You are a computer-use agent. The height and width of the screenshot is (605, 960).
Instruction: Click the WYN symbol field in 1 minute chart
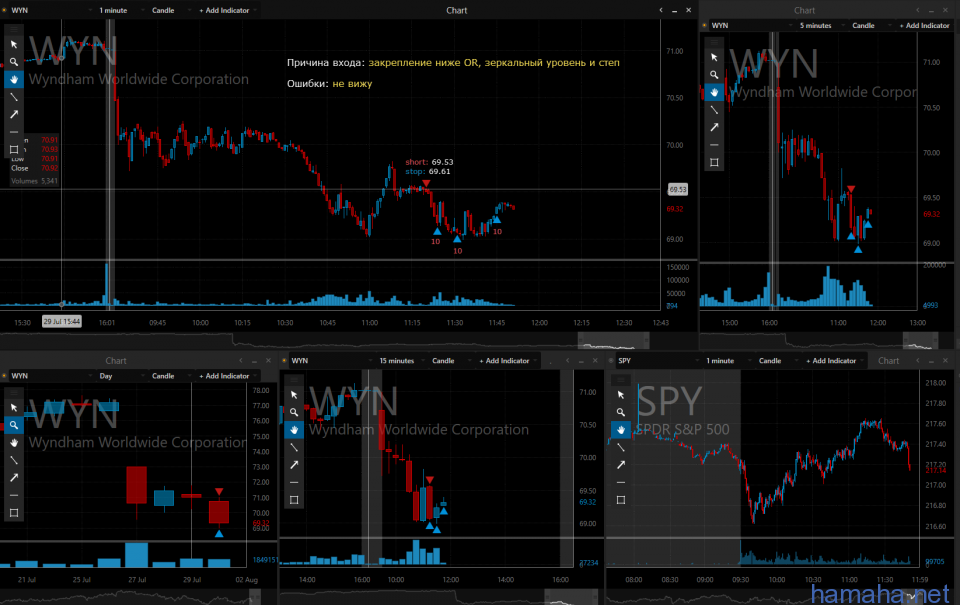50,10
